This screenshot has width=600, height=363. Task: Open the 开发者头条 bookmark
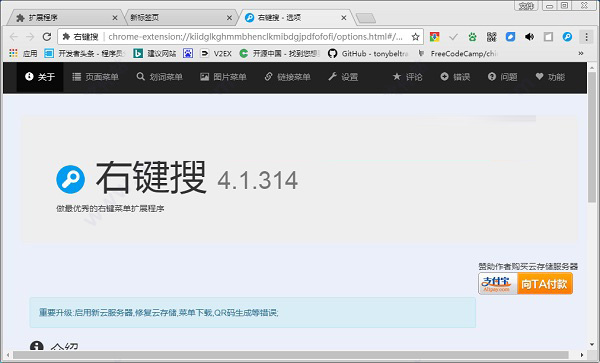(x=85, y=54)
